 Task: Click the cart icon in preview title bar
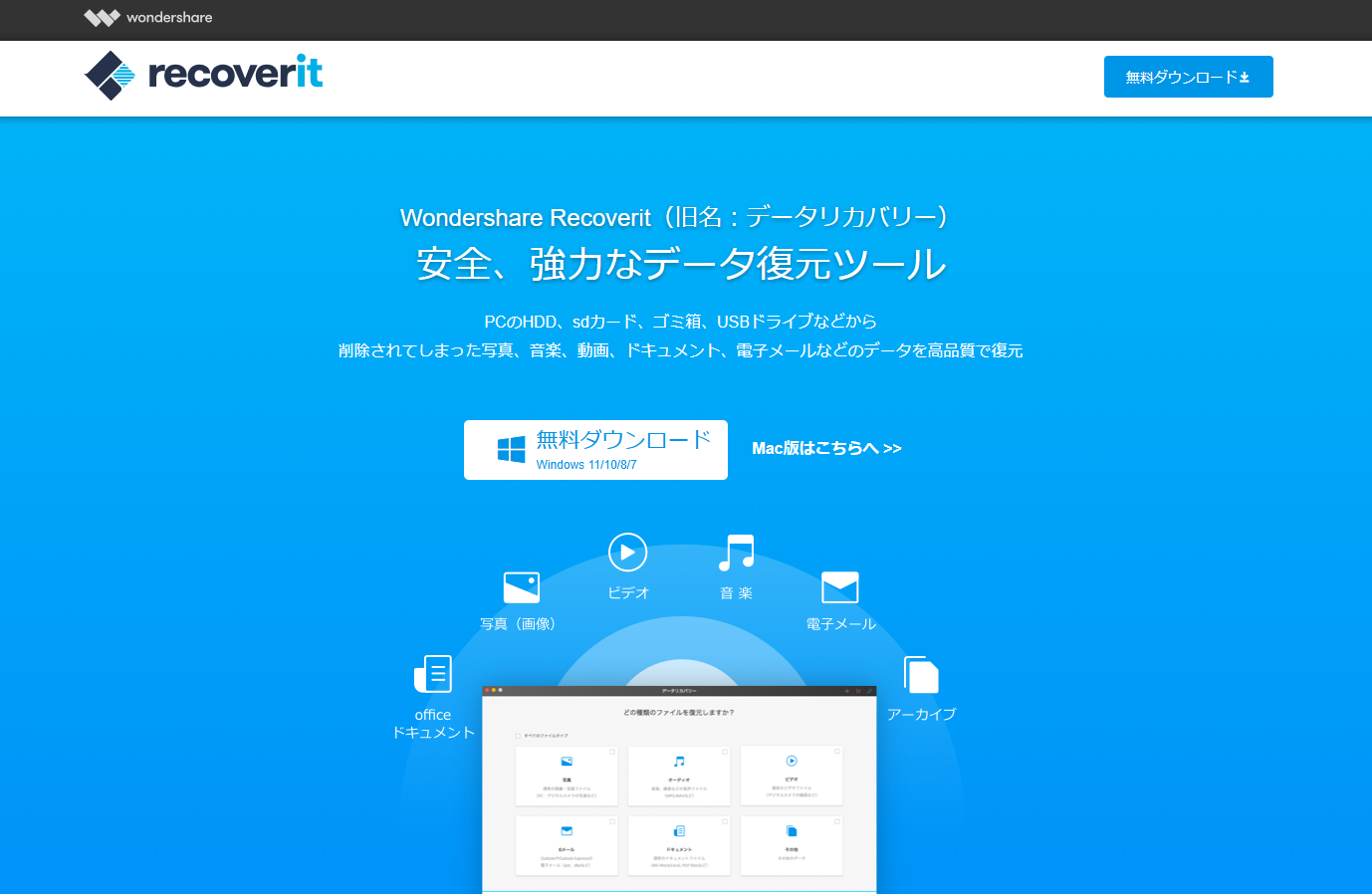pos(858,691)
